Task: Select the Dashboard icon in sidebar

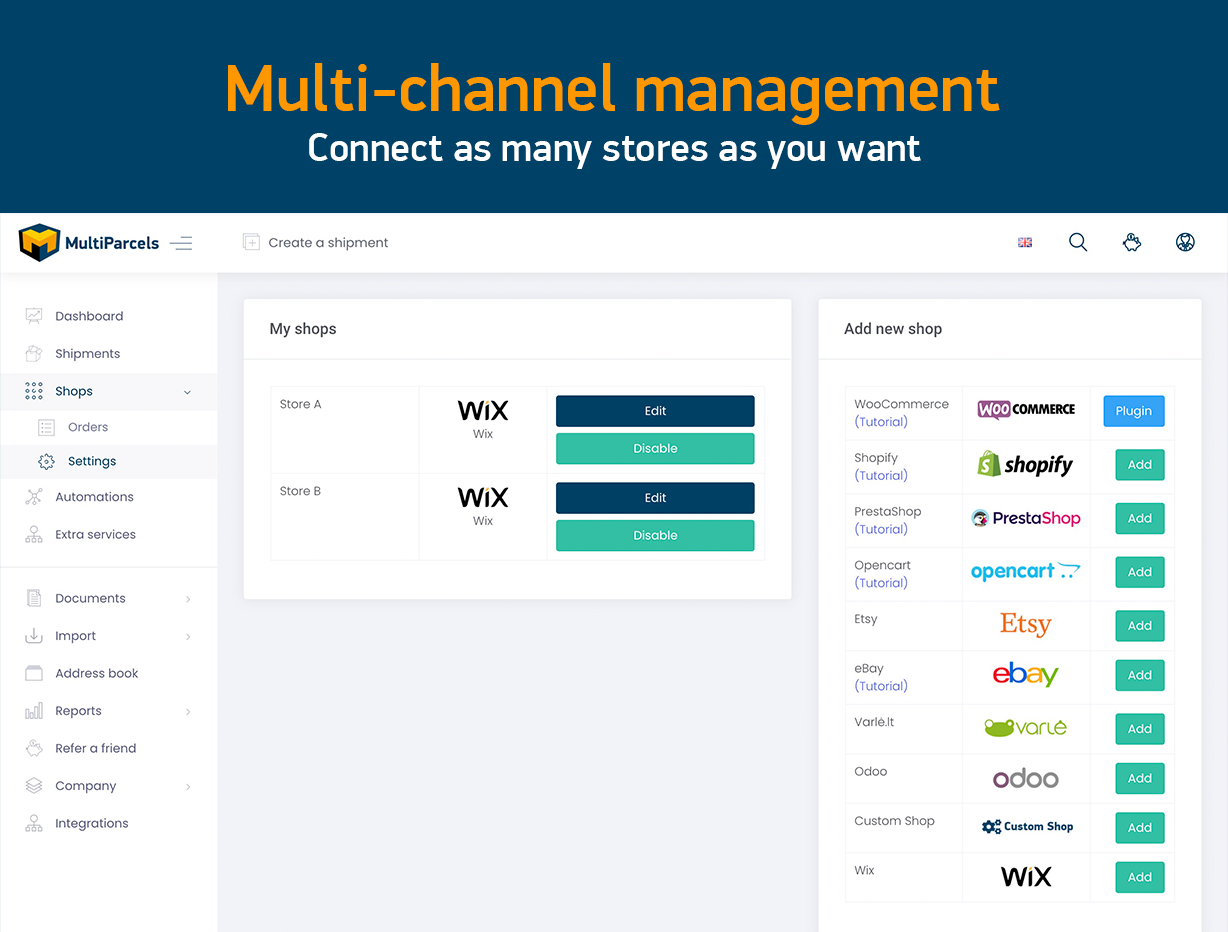Action: coord(33,315)
